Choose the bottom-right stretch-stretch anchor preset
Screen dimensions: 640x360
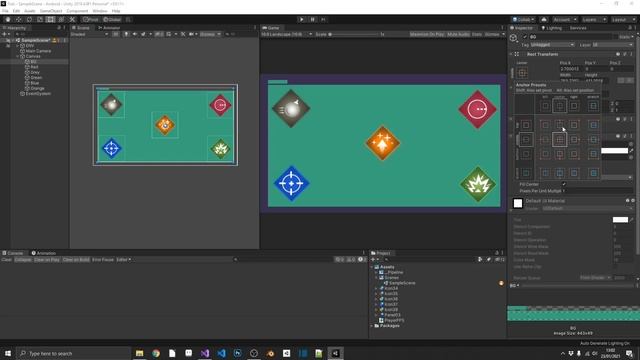pyautogui.click(x=593, y=173)
